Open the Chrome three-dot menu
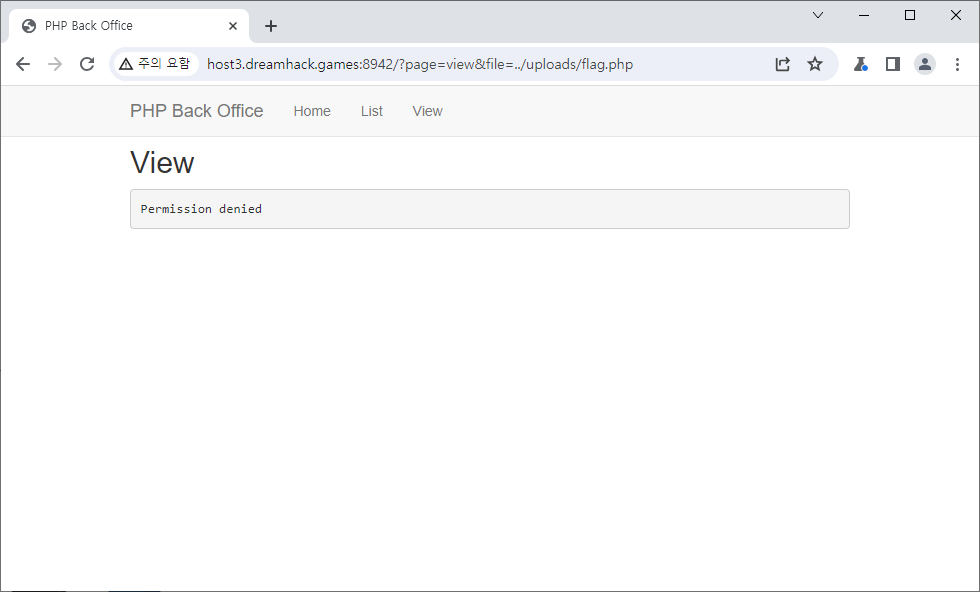 coord(957,64)
